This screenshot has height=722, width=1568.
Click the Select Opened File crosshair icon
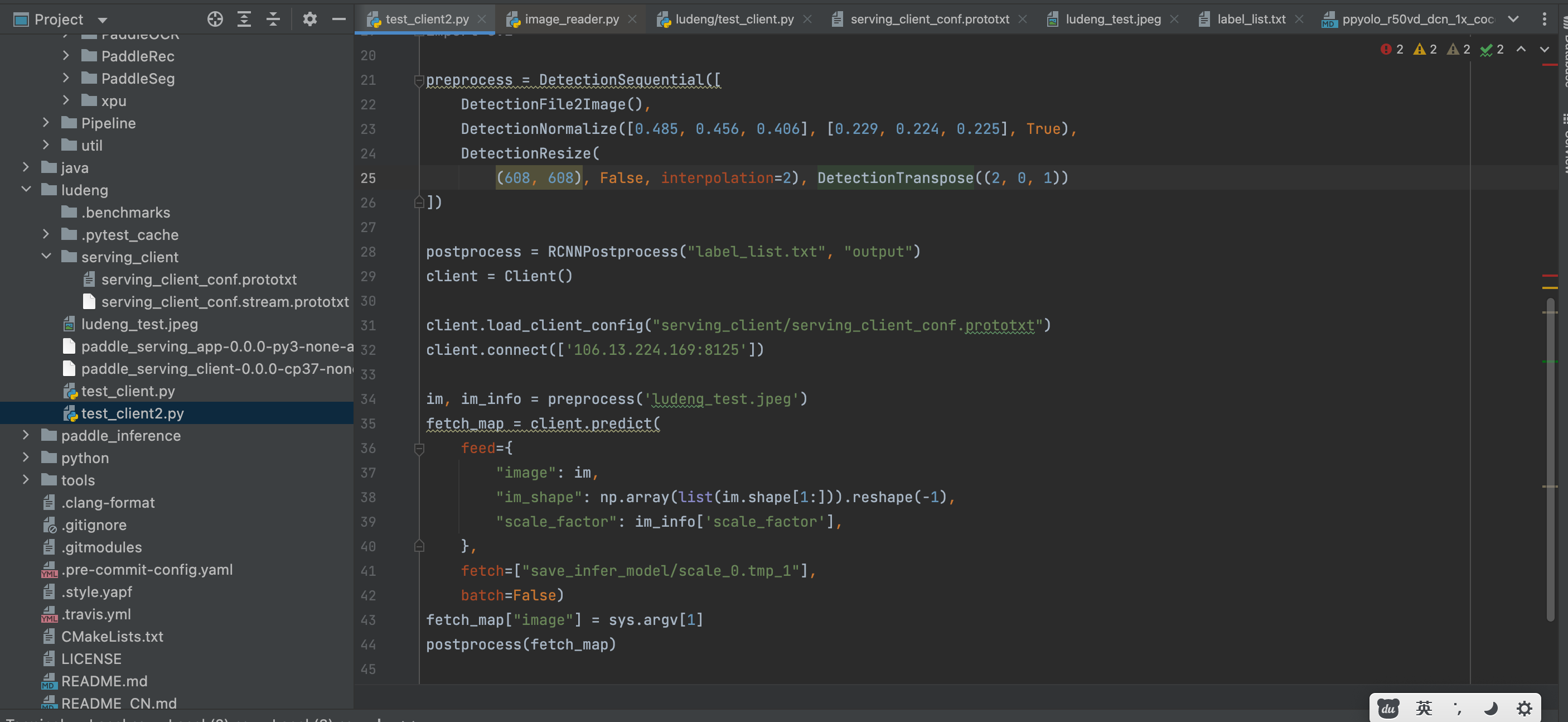(215, 19)
